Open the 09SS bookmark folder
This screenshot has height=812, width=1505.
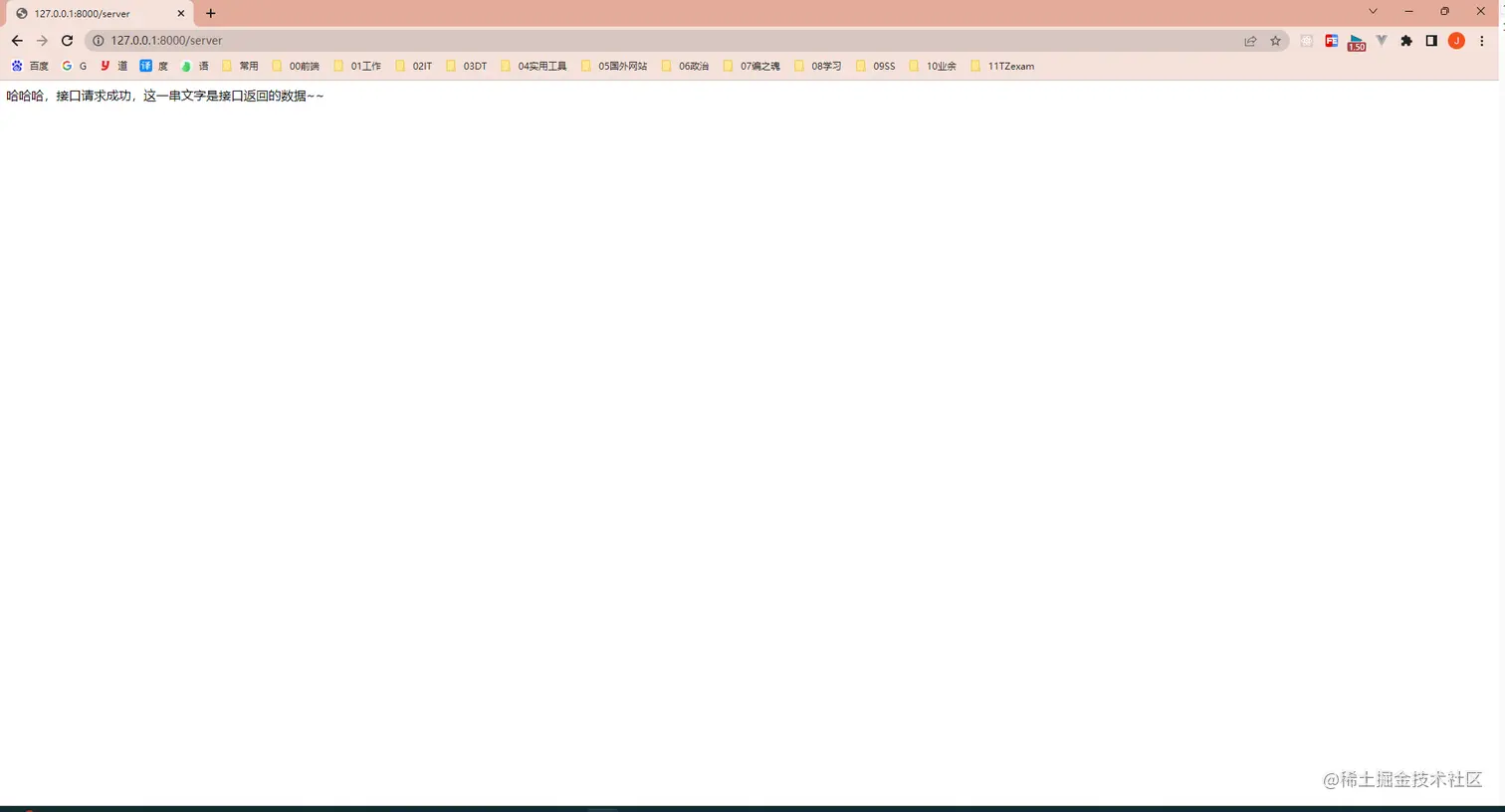point(876,66)
